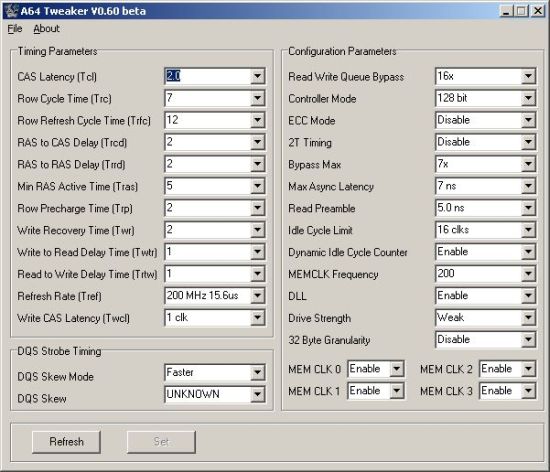550x472 pixels.
Task: Open Read Write Queue Bypass dropdown
Action: tap(528, 76)
